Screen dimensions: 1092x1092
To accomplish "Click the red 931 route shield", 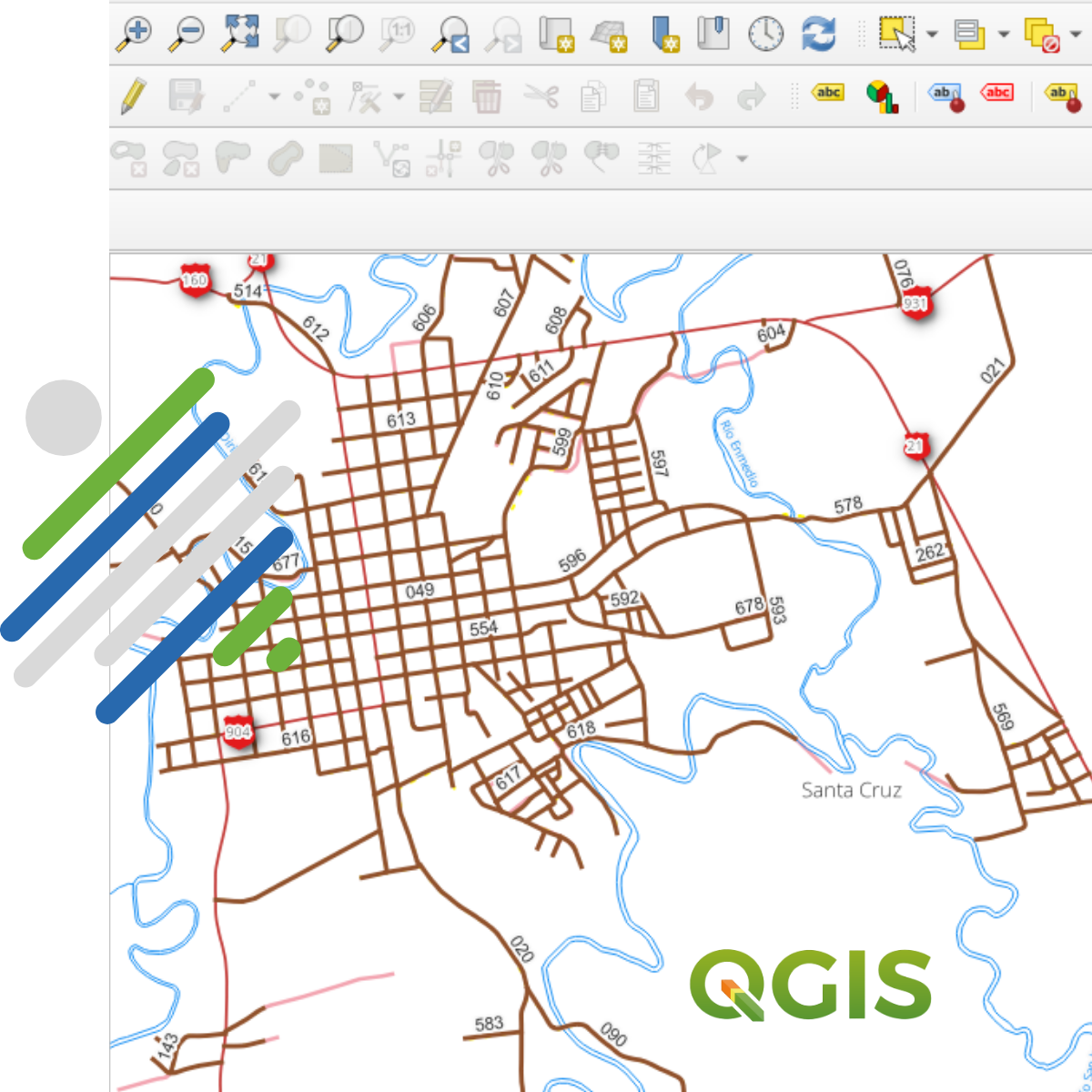I will [x=915, y=303].
